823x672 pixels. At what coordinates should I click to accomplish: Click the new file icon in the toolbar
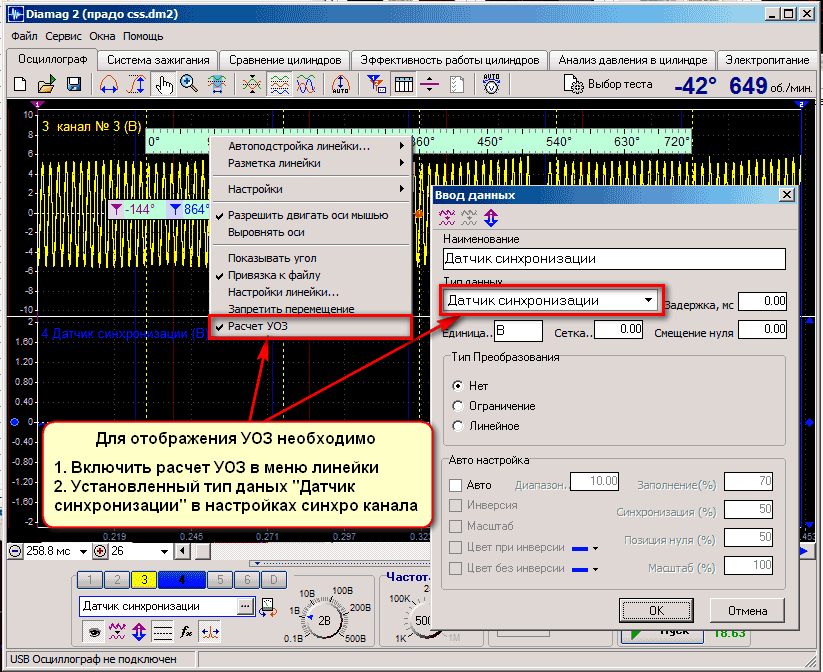coord(20,84)
